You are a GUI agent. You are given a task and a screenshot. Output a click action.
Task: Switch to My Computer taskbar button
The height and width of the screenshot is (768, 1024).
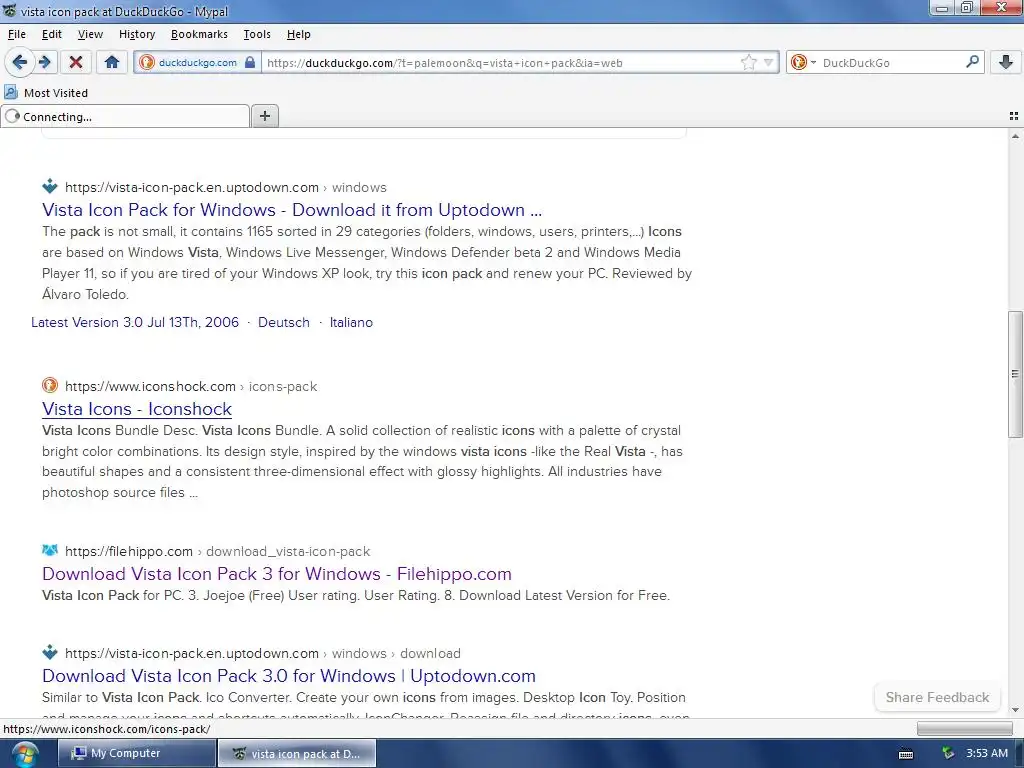[x=136, y=753]
